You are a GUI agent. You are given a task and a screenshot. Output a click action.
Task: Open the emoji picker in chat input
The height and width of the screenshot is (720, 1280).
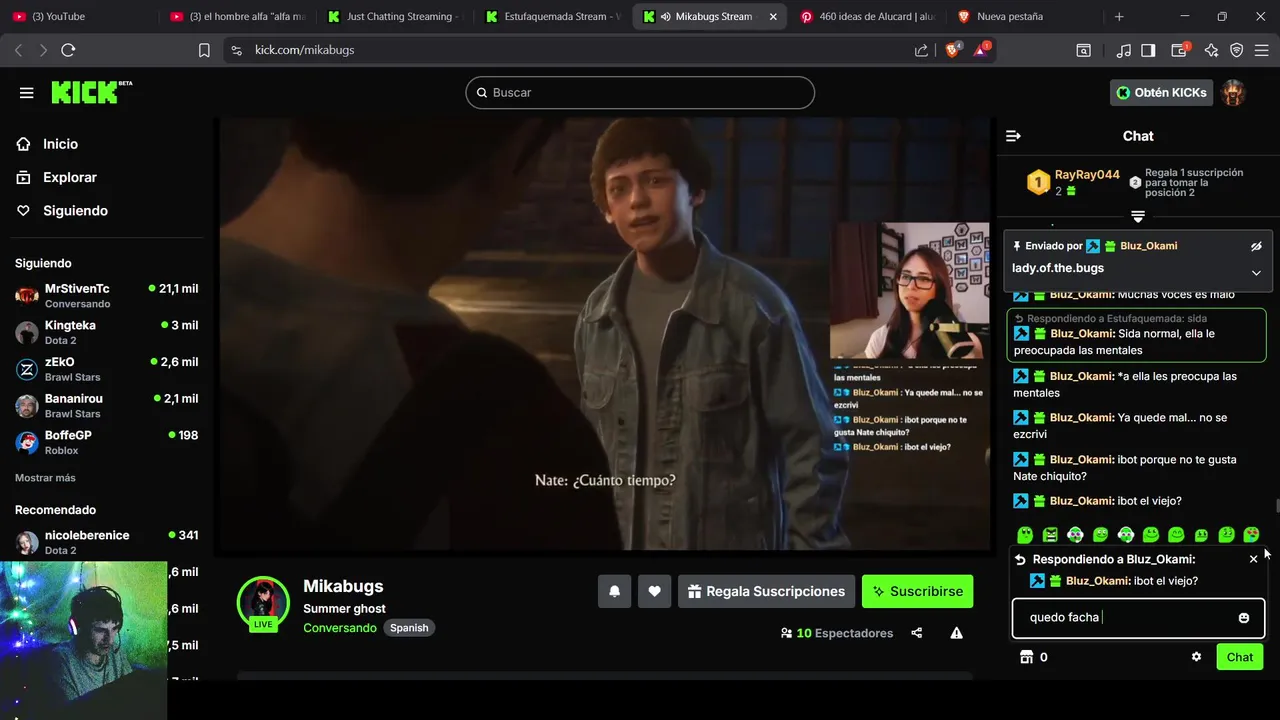[1244, 618]
